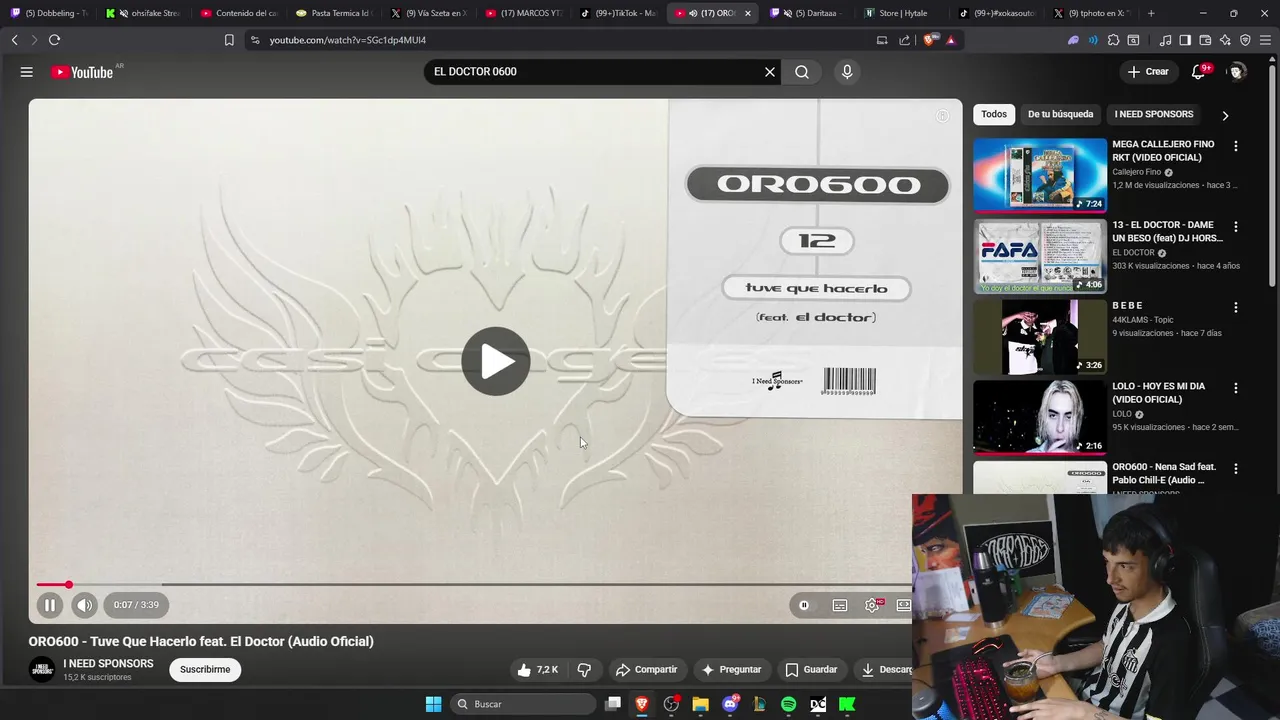Mute the video volume speaker
This screenshot has width=1280, height=720.
coord(84,605)
